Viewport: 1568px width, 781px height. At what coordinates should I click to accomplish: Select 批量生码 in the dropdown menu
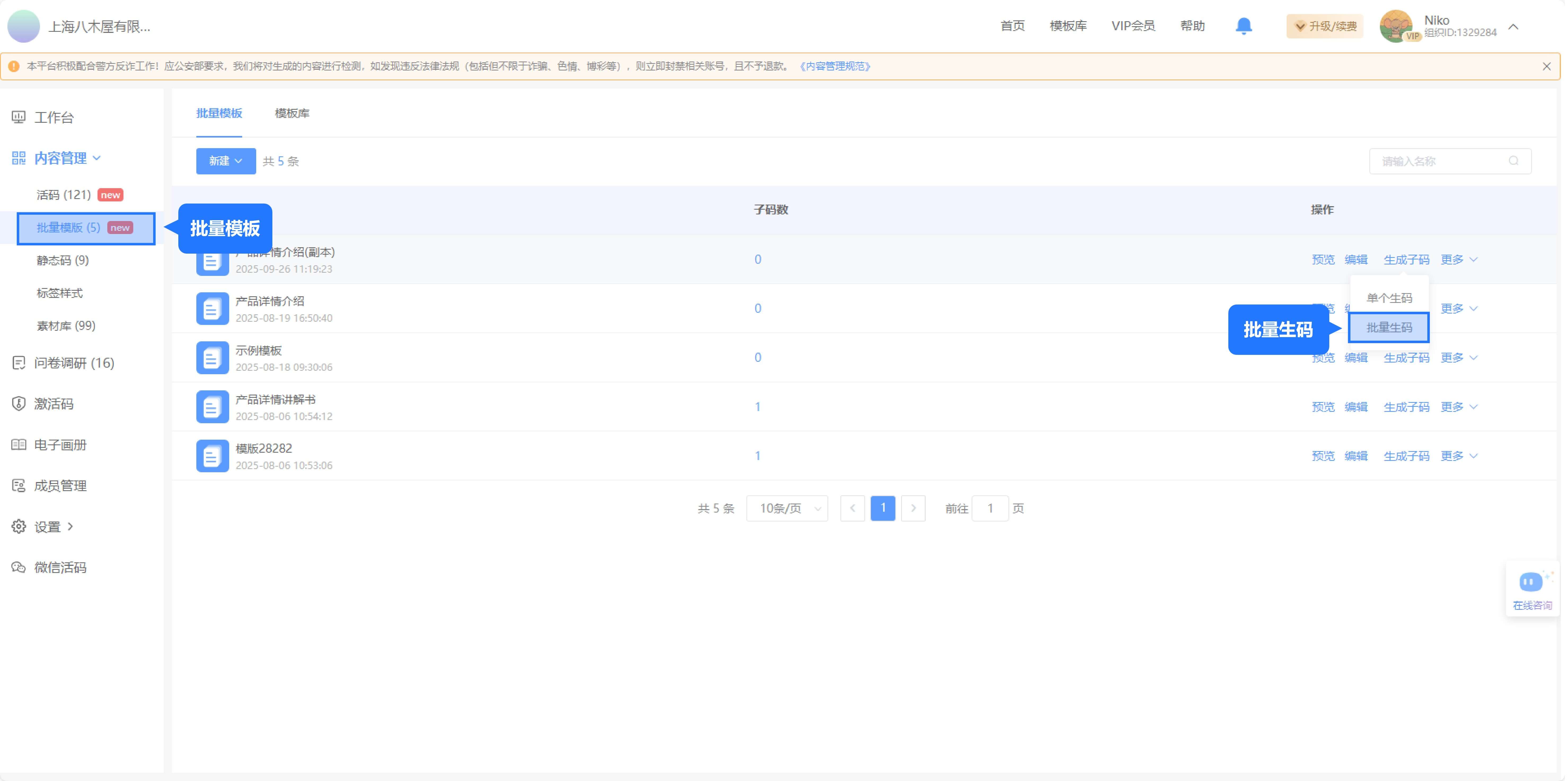[1390, 328]
